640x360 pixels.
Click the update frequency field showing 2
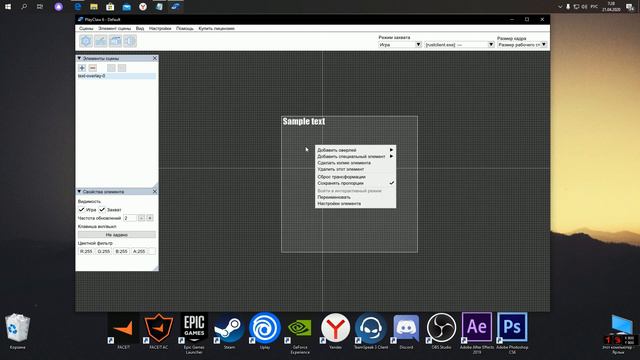pos(130,218)
